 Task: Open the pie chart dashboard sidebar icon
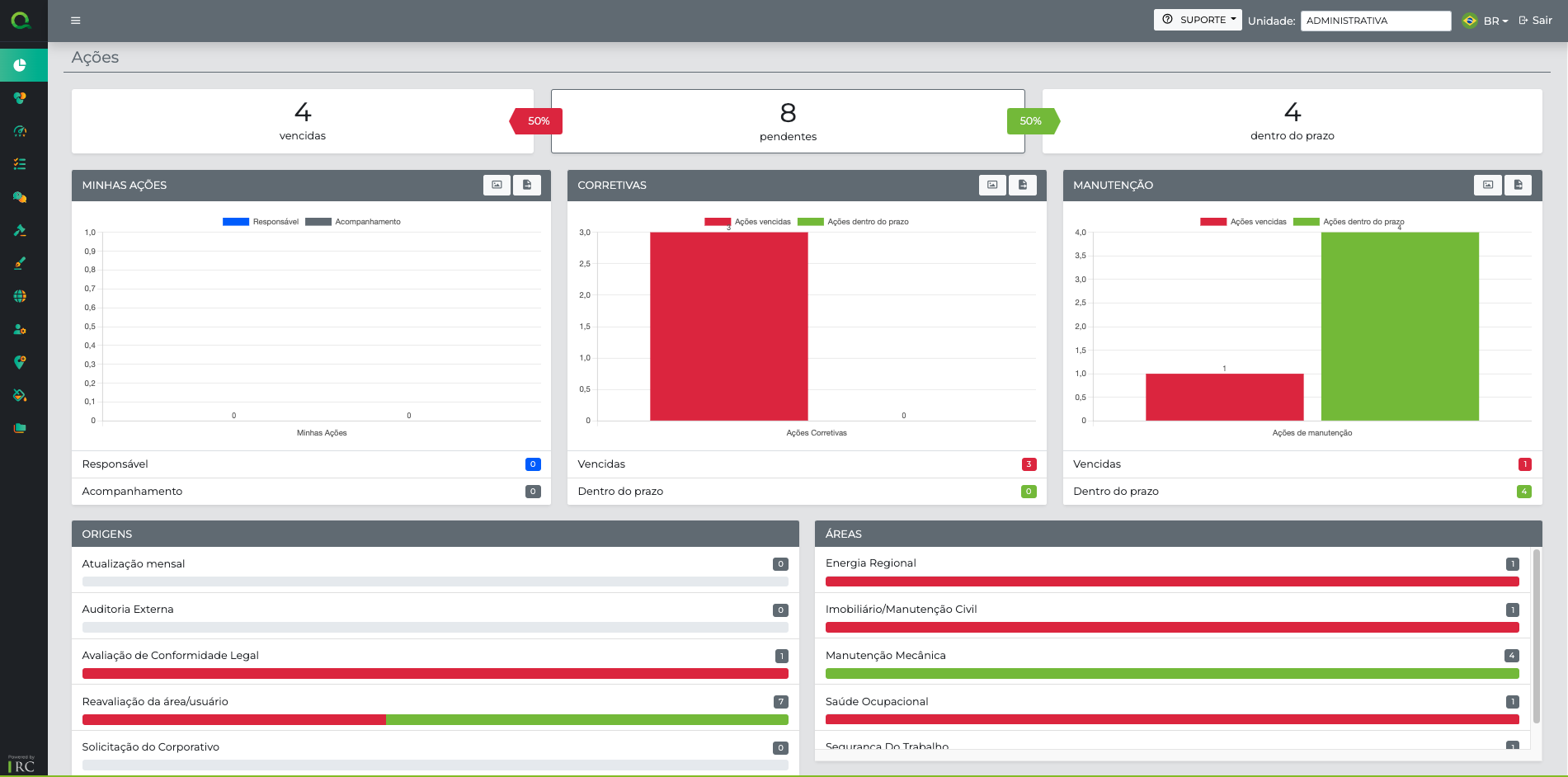pyautogui.click(x=20, y=65)
